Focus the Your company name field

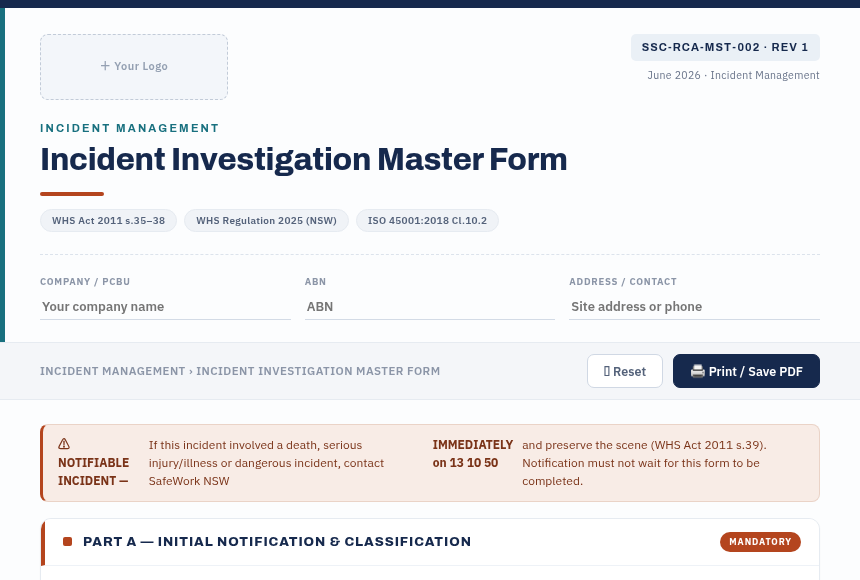coord(165,307)
